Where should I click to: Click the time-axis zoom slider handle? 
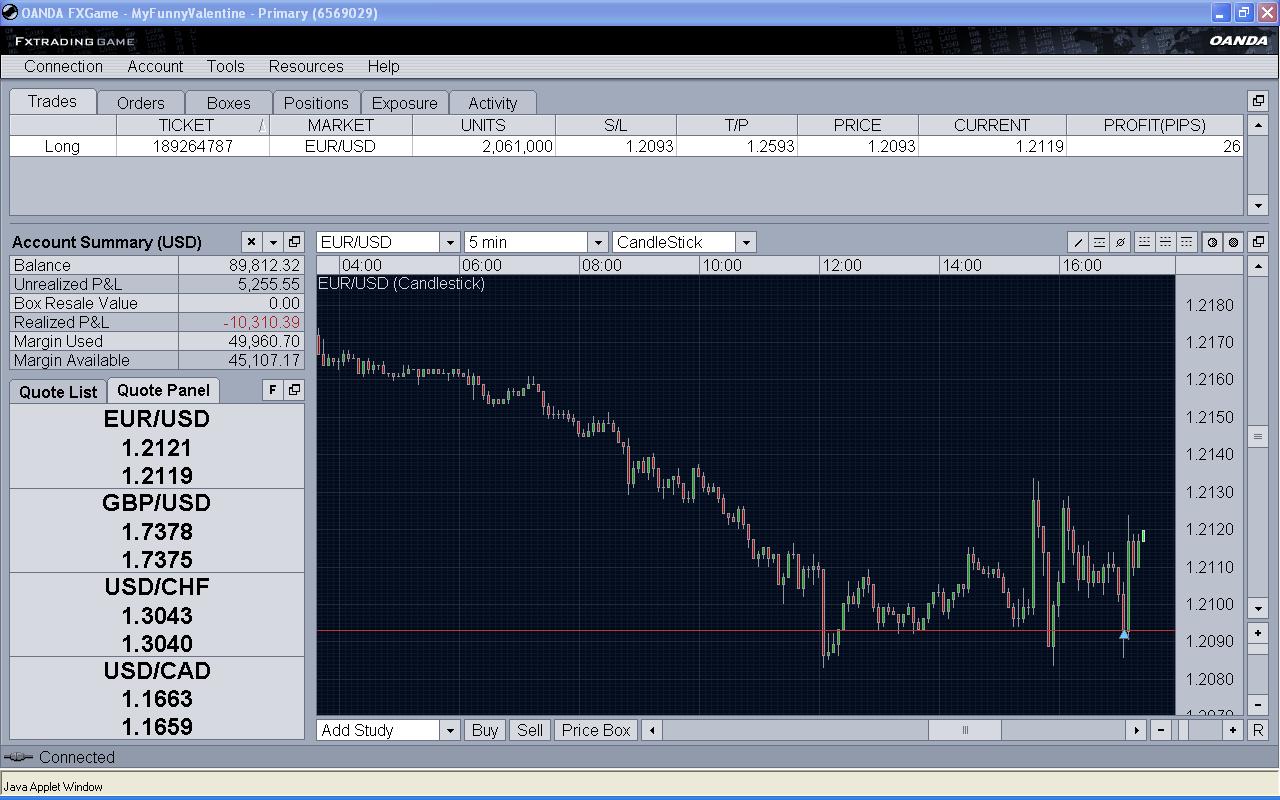1184,730
